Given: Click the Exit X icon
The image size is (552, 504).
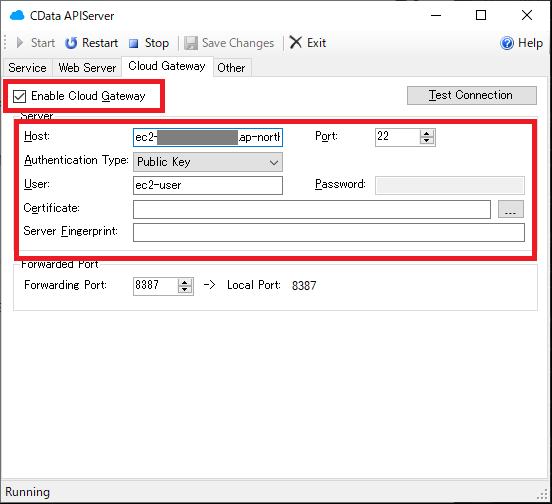Looking at the screenshot, I should [295, 42].
